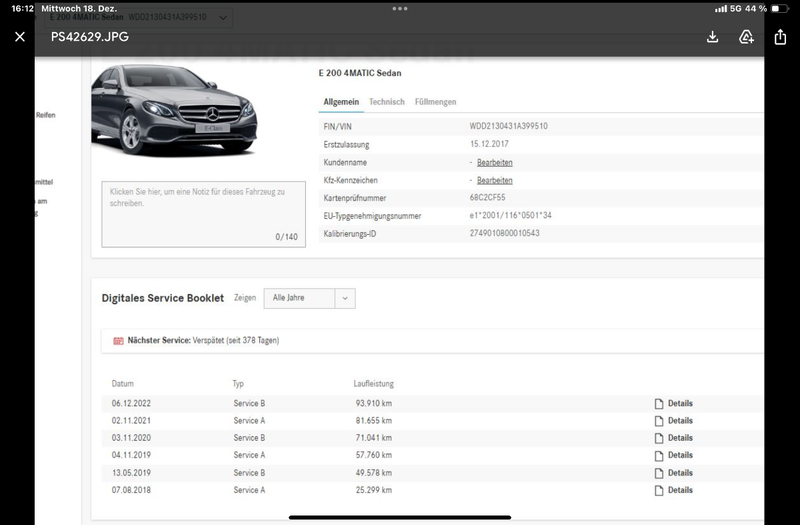The height and width of the screenshot is (525, 800).
Task: Click document icon for 04.11.2019 service
Action: click(659, 456)
